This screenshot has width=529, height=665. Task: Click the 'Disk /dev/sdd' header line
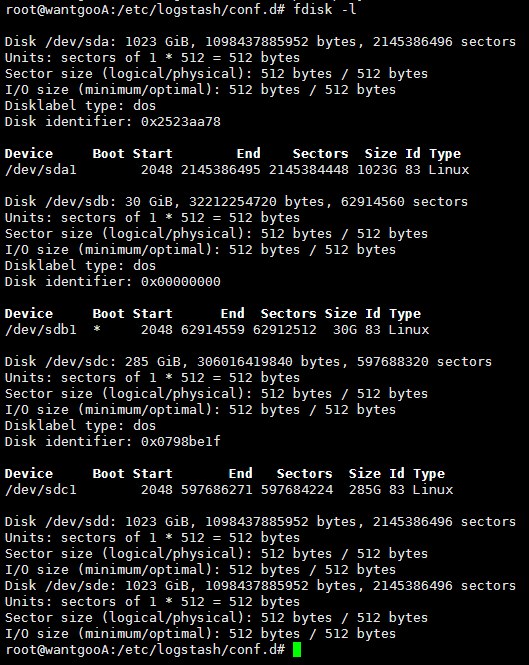pos(260,521)
